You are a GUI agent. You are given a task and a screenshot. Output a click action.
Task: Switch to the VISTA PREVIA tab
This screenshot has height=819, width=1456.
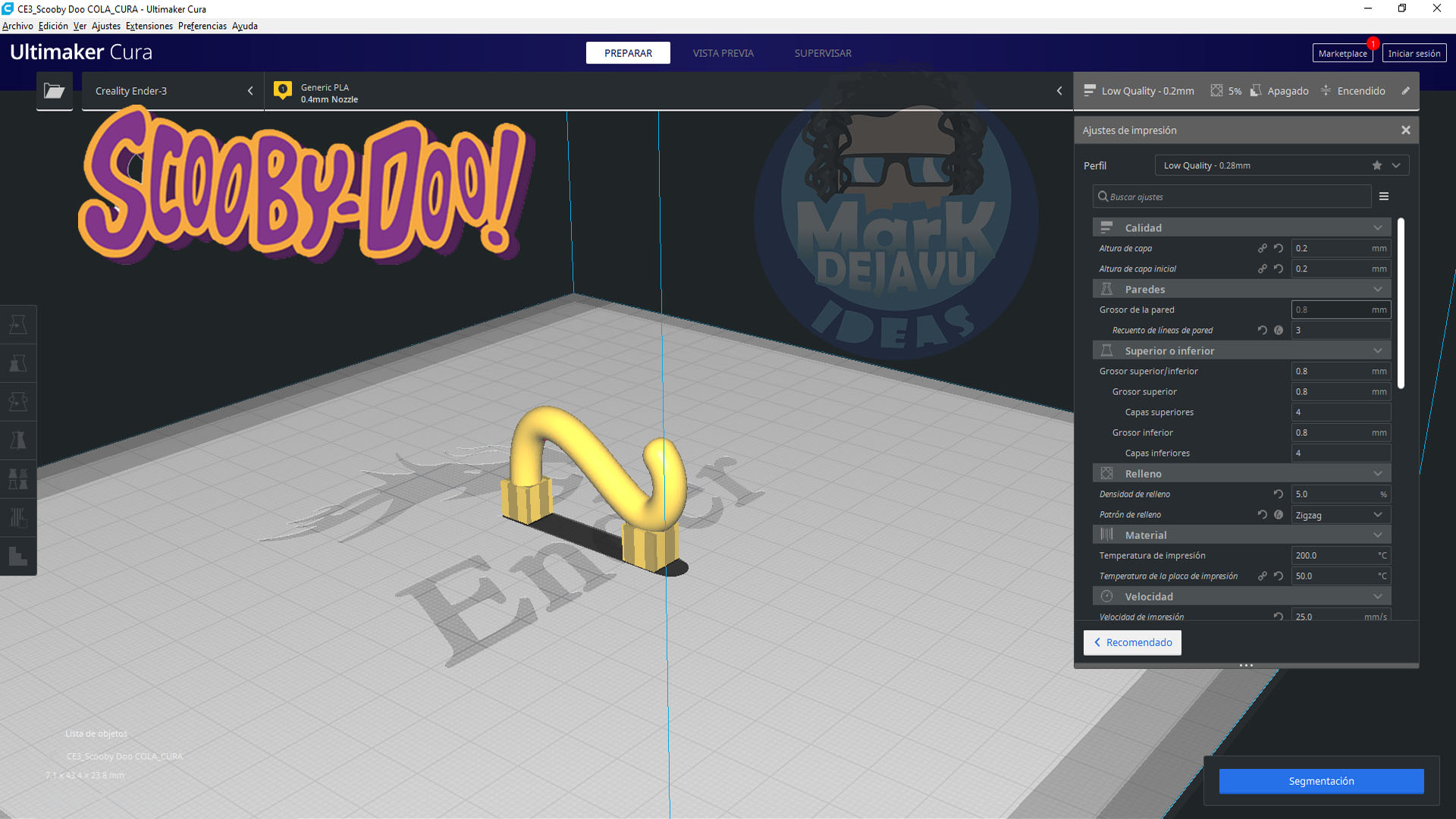click(x=723, y=53)
